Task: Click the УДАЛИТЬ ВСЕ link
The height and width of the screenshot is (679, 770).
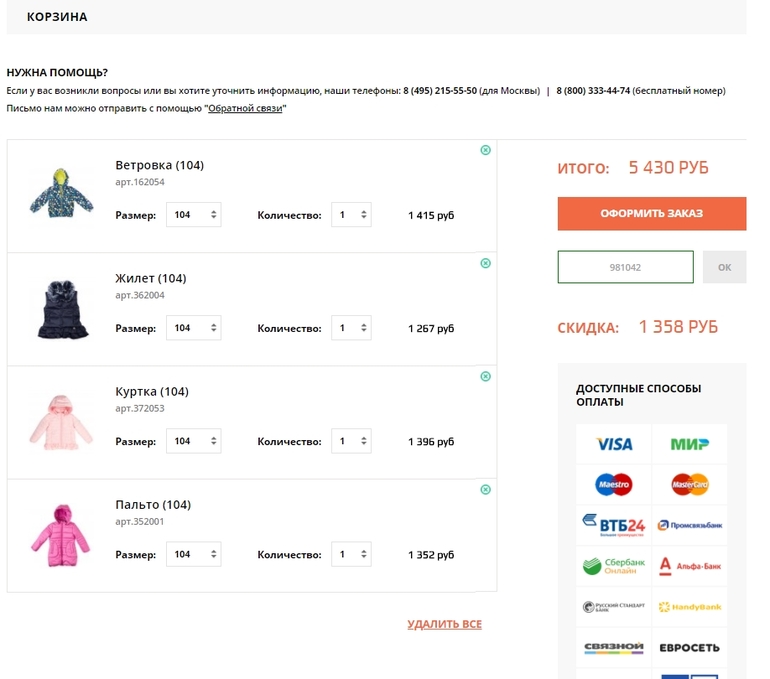Action: pos(444,624)
